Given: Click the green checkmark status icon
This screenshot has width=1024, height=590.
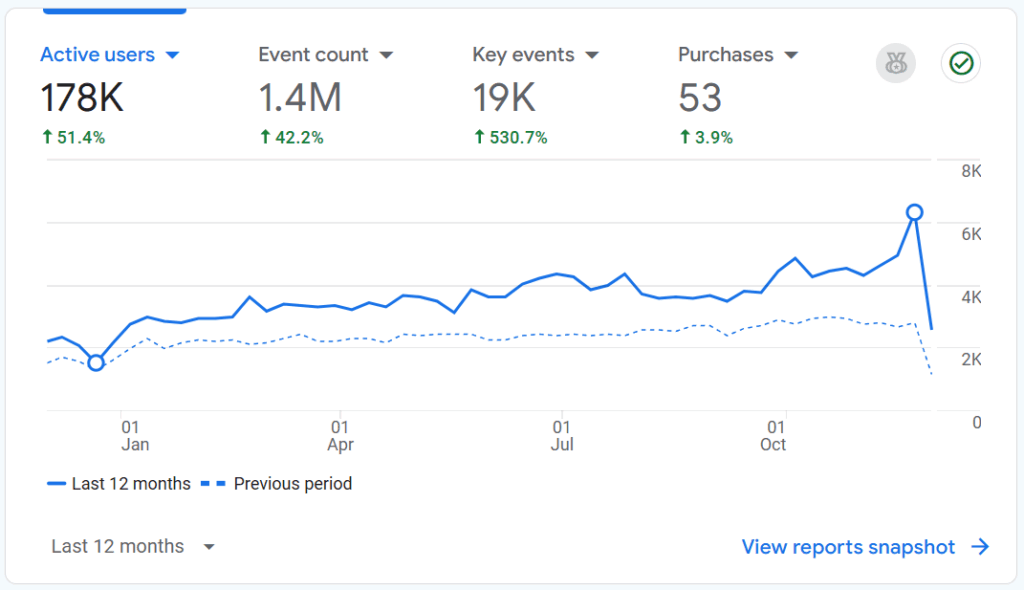Looking at the screenshot, I should click(960, 63).
